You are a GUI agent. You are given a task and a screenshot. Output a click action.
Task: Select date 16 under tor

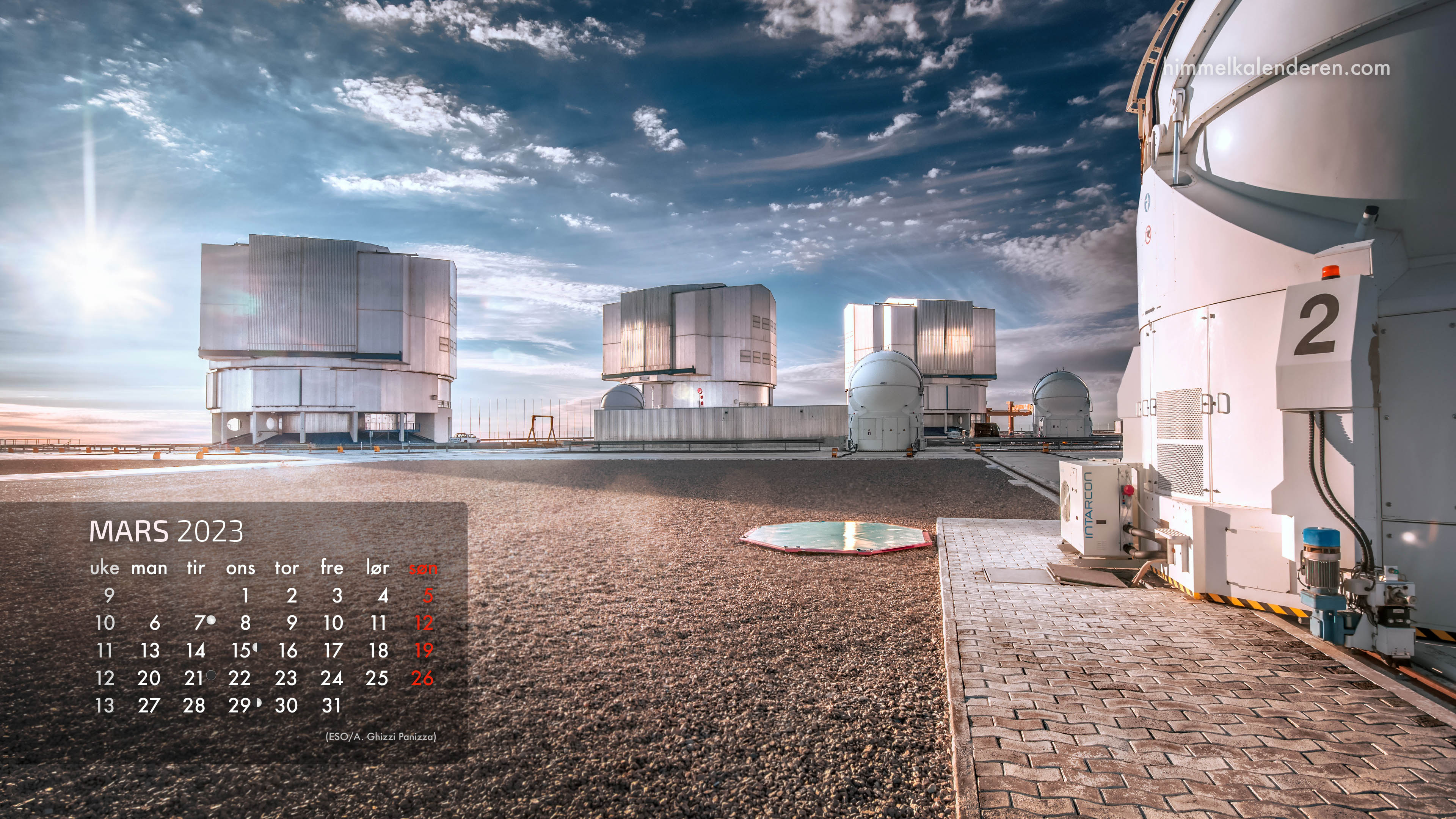[288, 651]
